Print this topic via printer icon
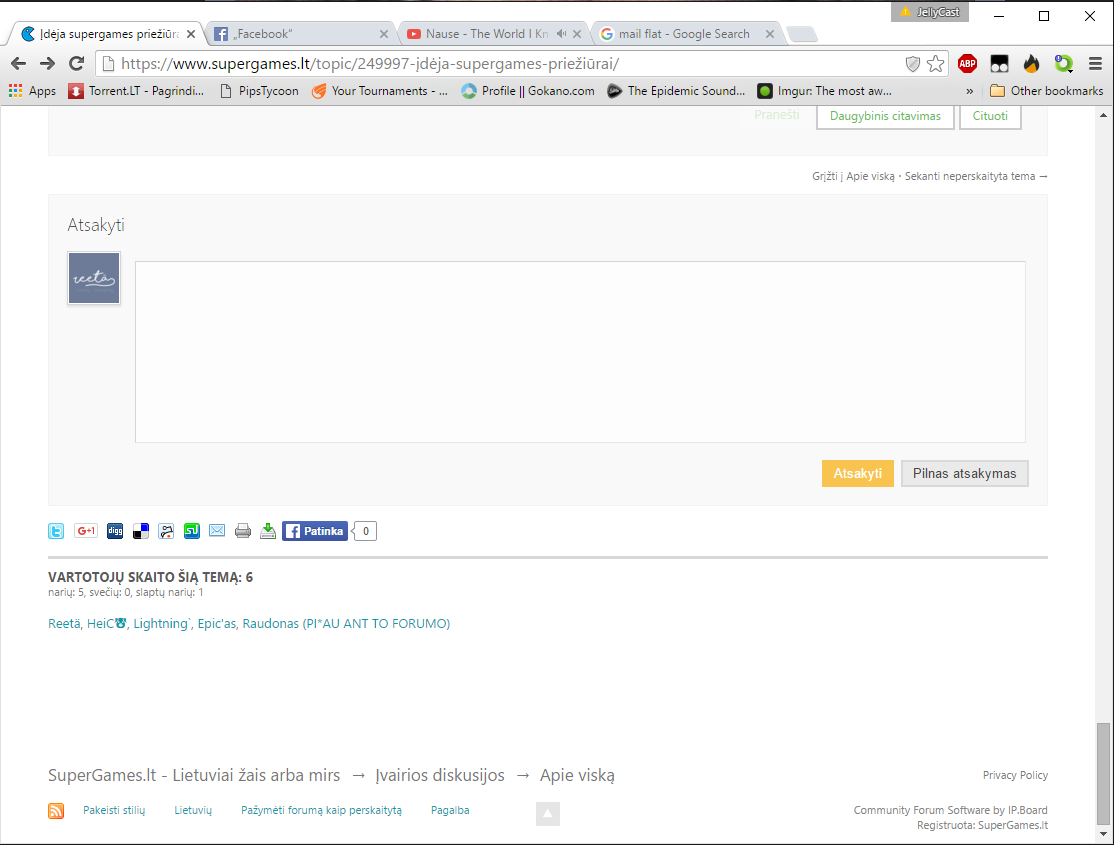The height and width of the screenshot is (845, 1114). pyautogui.click(x=243, y=531)
